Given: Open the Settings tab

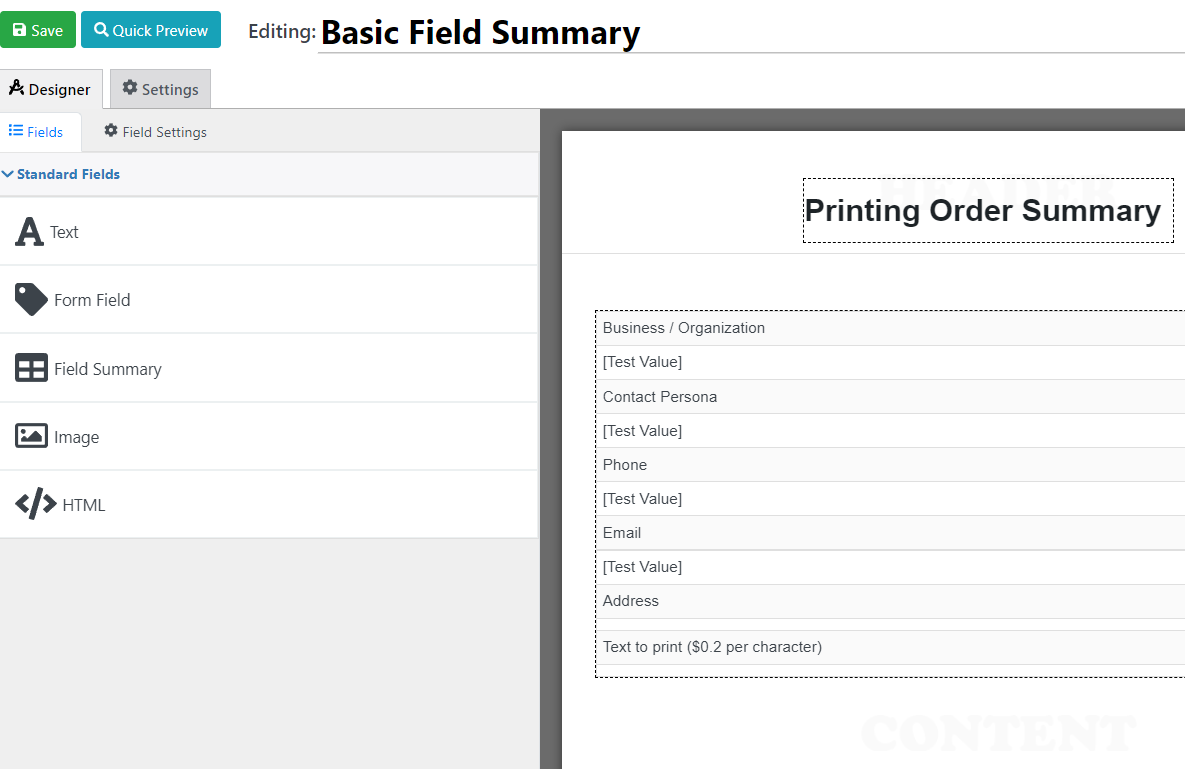Looking at the screenshot, I should 159,88.
